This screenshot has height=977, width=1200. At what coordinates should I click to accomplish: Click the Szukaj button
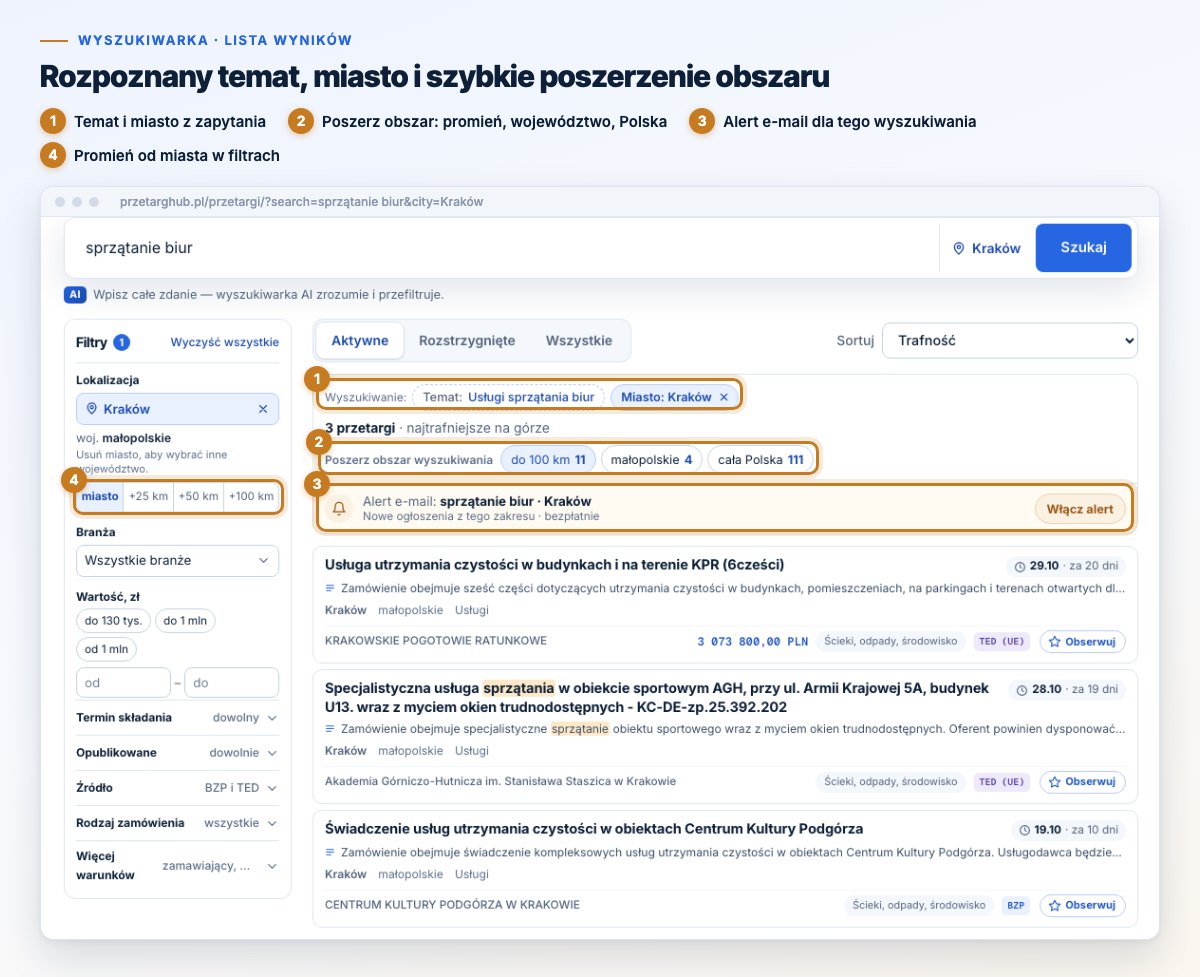[x=1083, y=248]
